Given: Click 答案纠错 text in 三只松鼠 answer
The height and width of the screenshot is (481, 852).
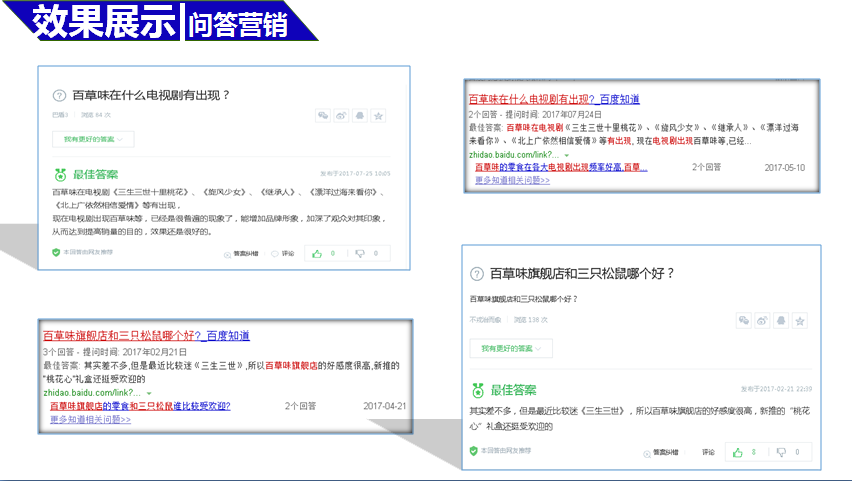Looking at the screenshot, I should (x=666, y=452).
